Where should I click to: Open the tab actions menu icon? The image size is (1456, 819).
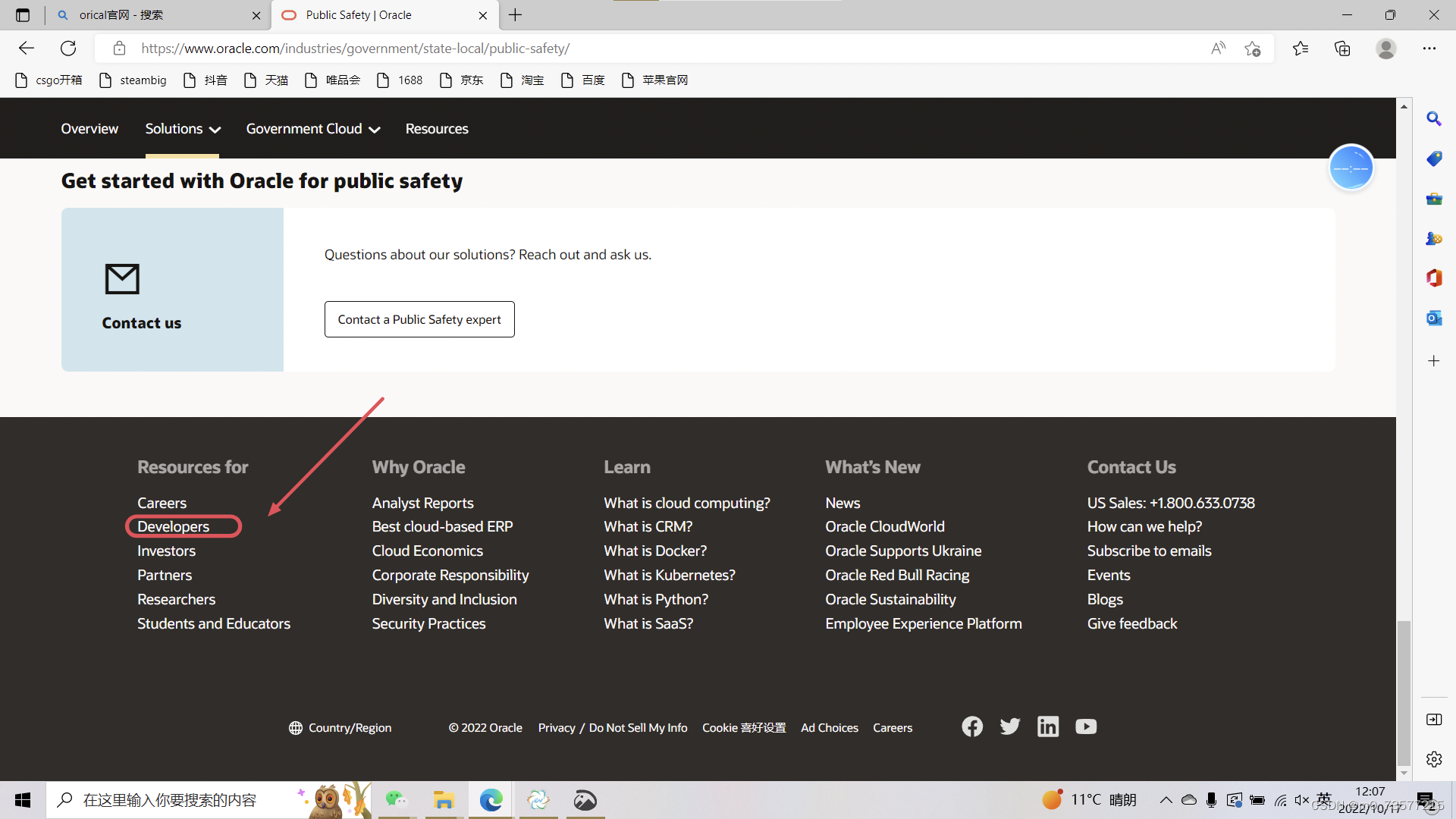(23, 15)
